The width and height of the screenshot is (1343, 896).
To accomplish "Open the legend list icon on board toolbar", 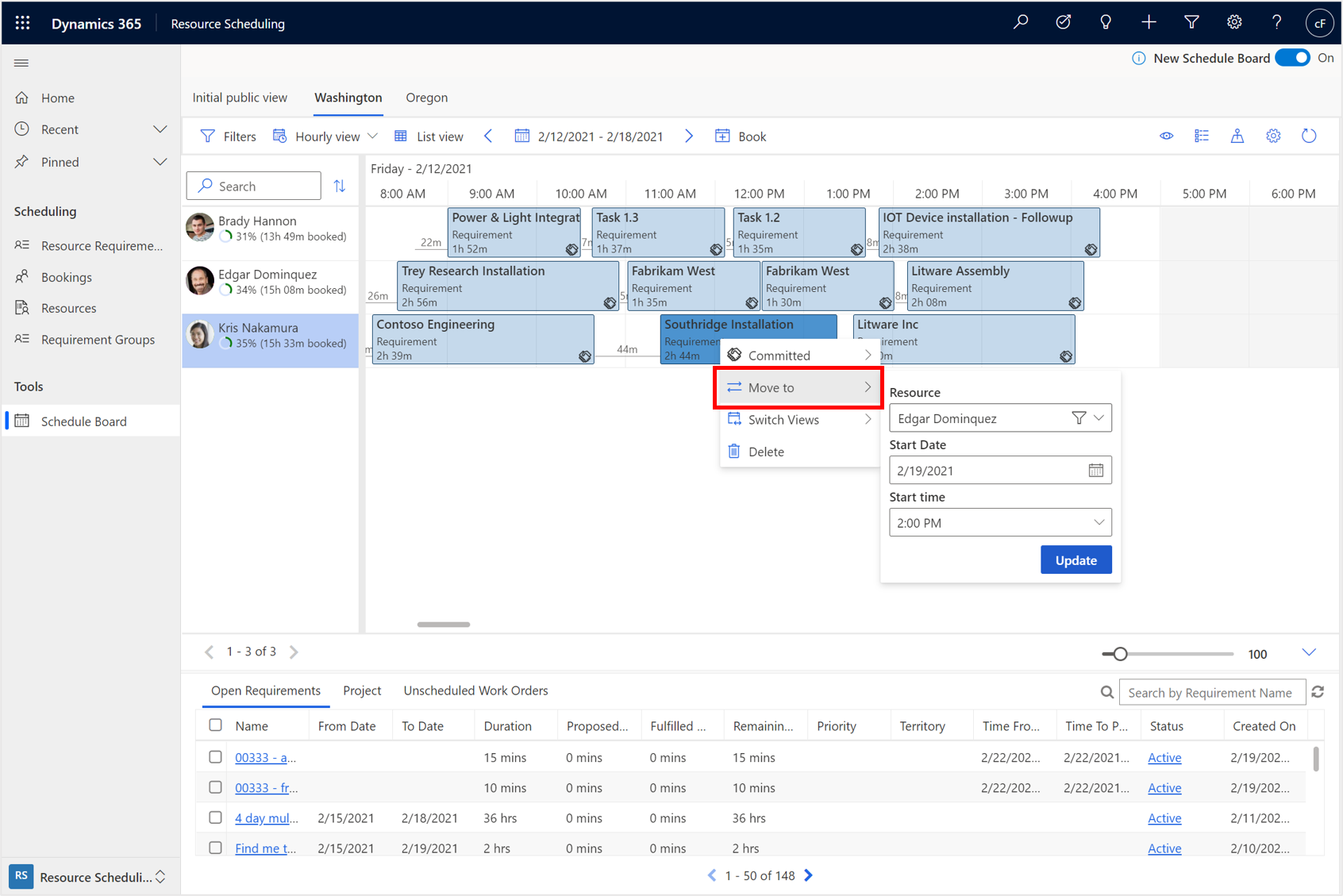I will [1202, 136].
